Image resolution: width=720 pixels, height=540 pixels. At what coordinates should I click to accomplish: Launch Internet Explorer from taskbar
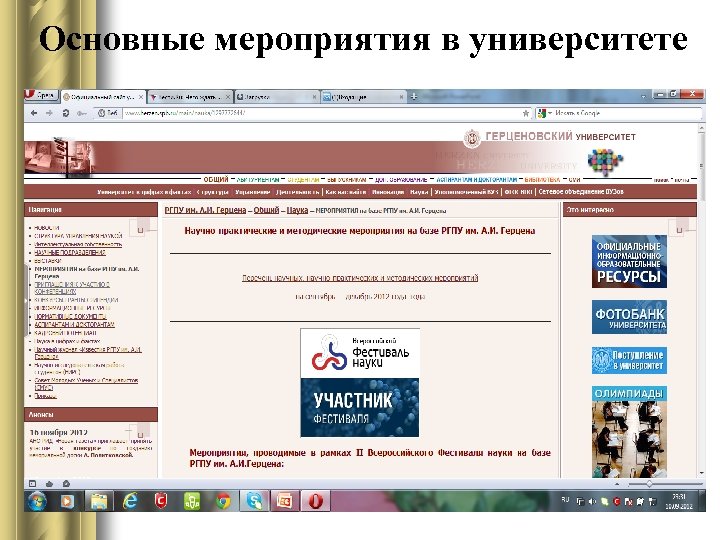130,501
